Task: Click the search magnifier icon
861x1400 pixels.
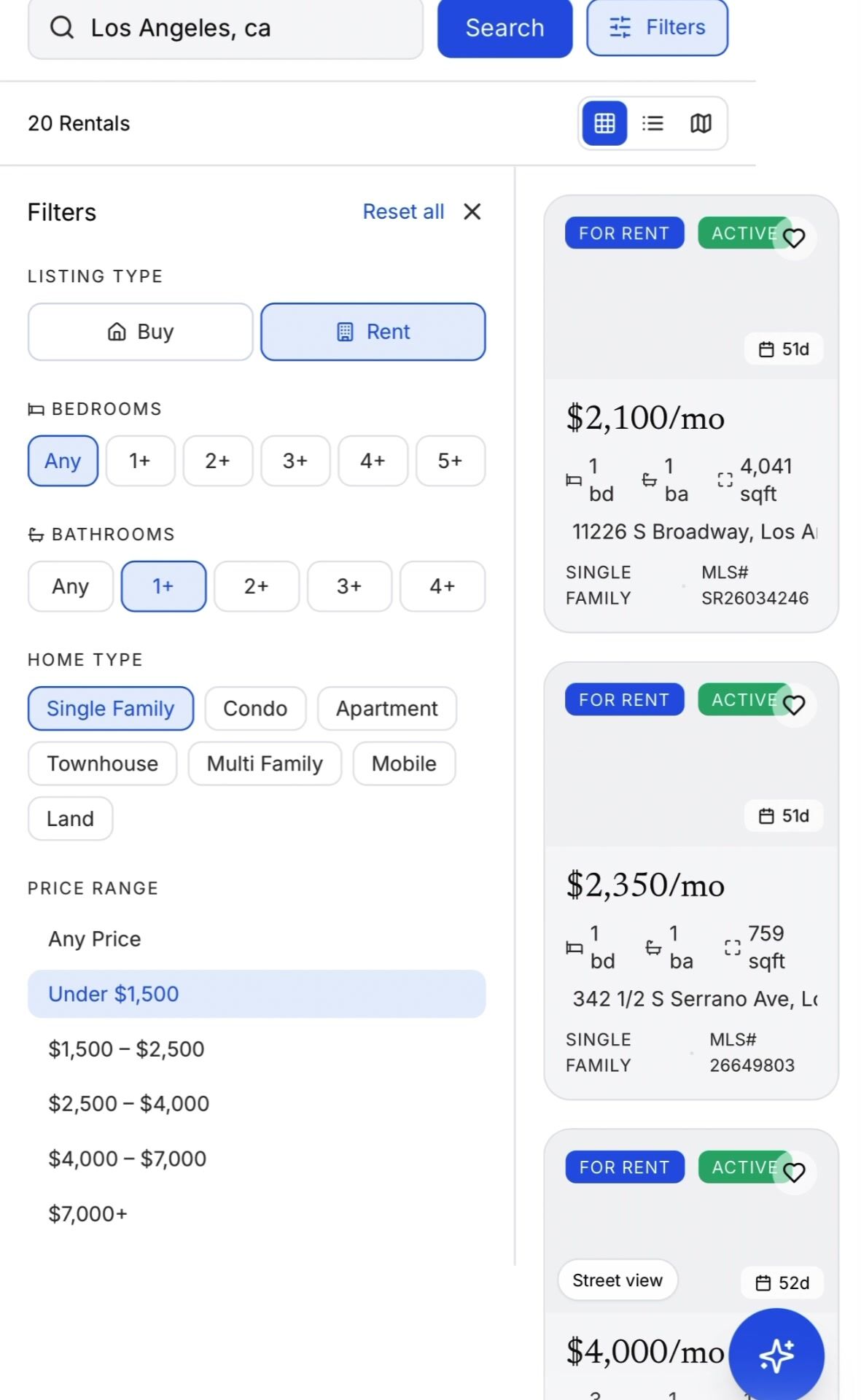Action: click(x=62, y=28)
